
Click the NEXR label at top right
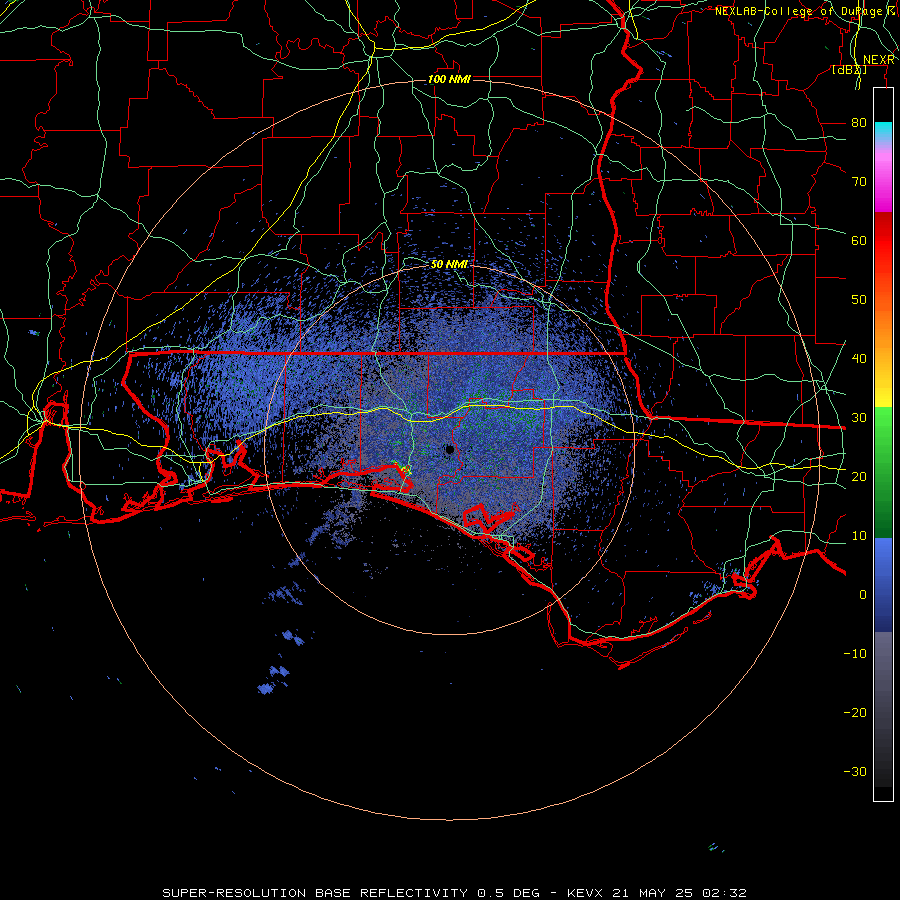[x=879, y=60]
